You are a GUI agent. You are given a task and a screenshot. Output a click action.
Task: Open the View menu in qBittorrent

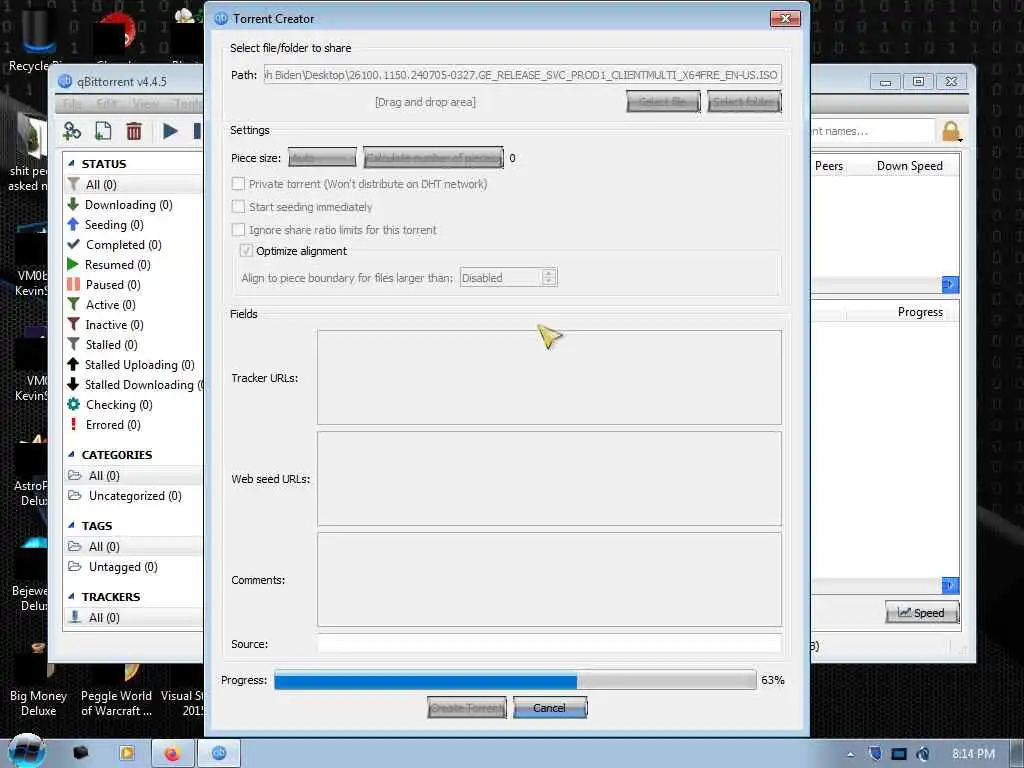[x=145, y=104]
